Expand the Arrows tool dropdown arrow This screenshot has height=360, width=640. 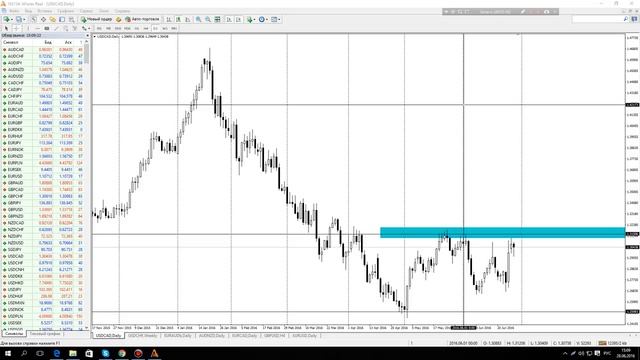pyautogui.click(x=89, y=29)
